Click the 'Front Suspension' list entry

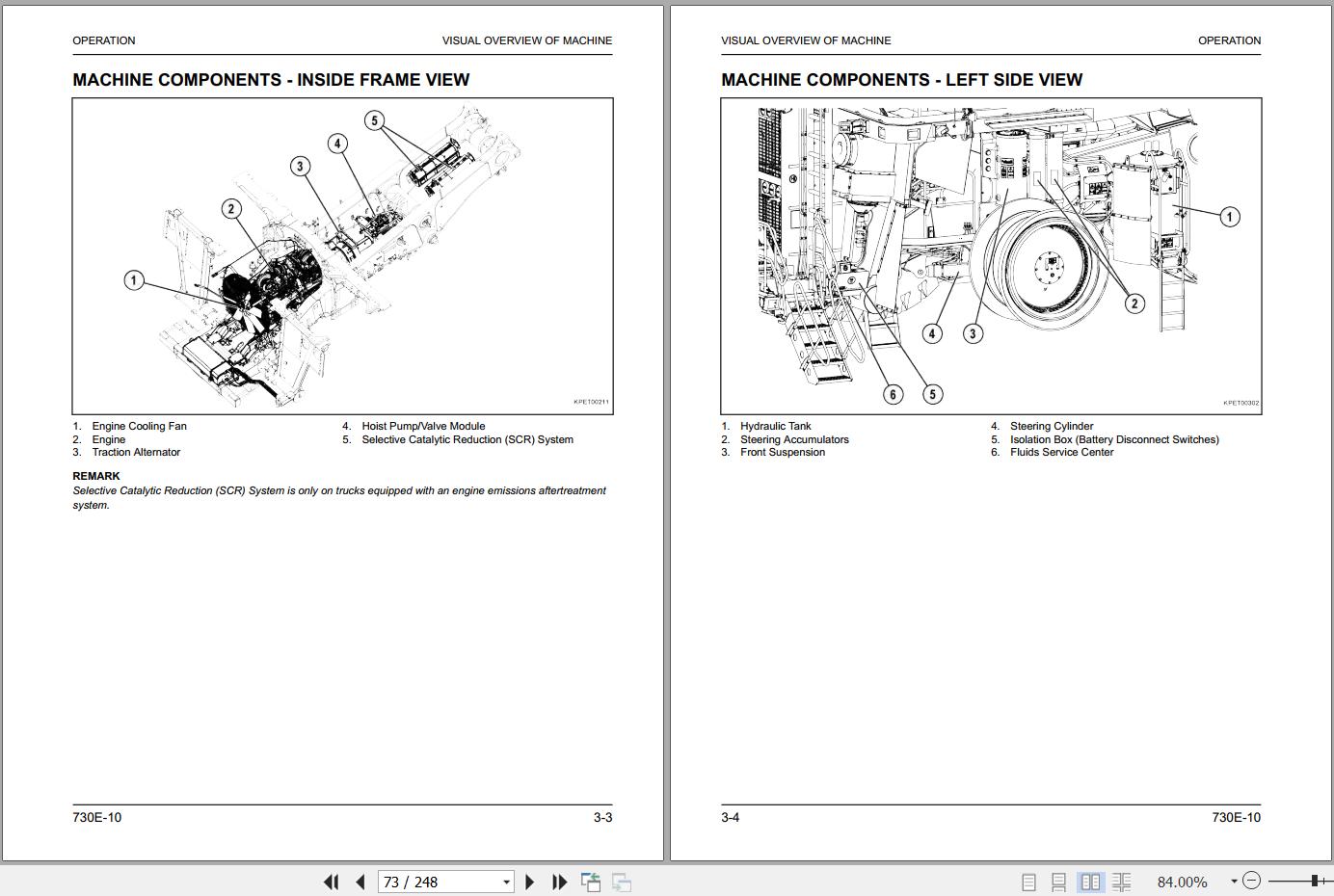click(783, 452)
